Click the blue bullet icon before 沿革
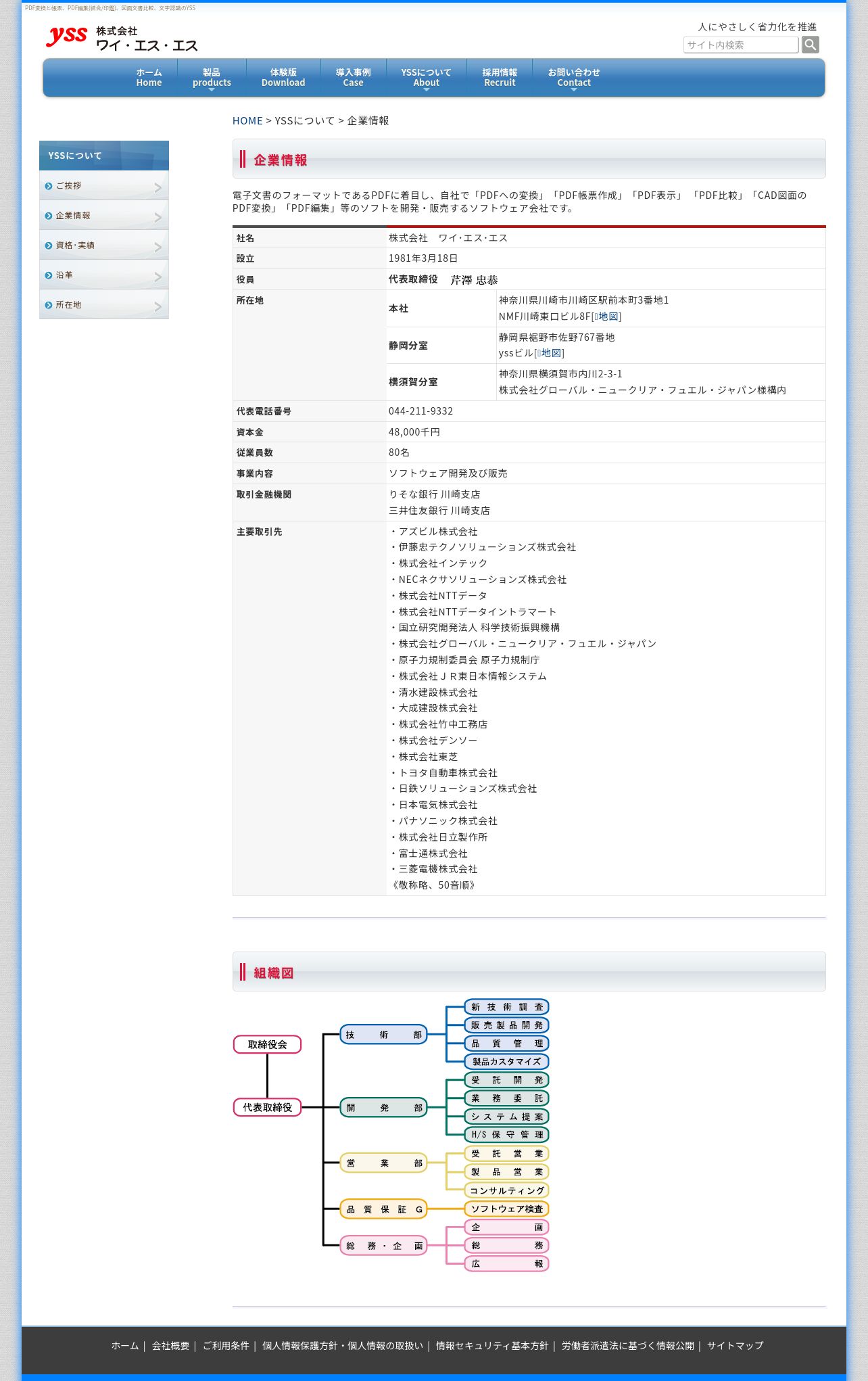 (x=49, y=275)
